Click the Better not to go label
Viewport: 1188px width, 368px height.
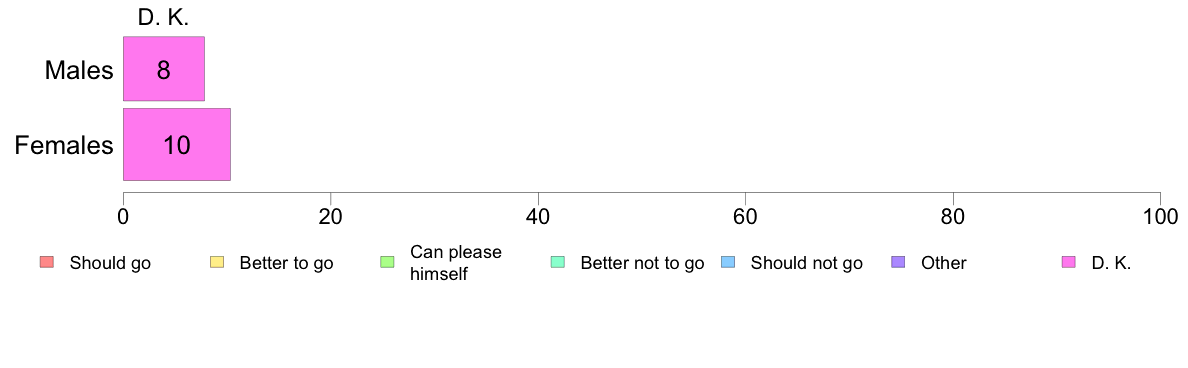click(x=642, y=264)
